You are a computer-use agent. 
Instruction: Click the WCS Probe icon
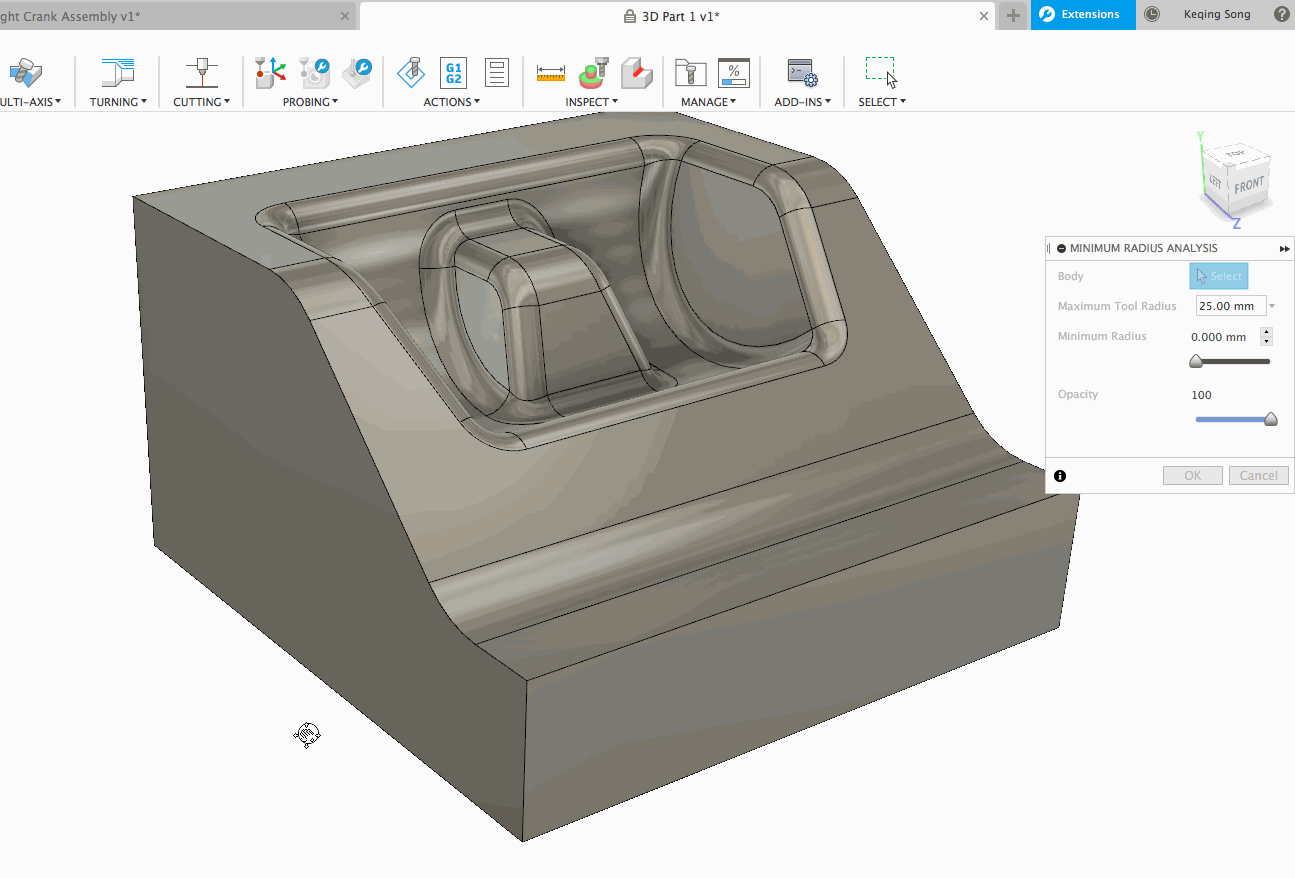click(x=270, y=72)
